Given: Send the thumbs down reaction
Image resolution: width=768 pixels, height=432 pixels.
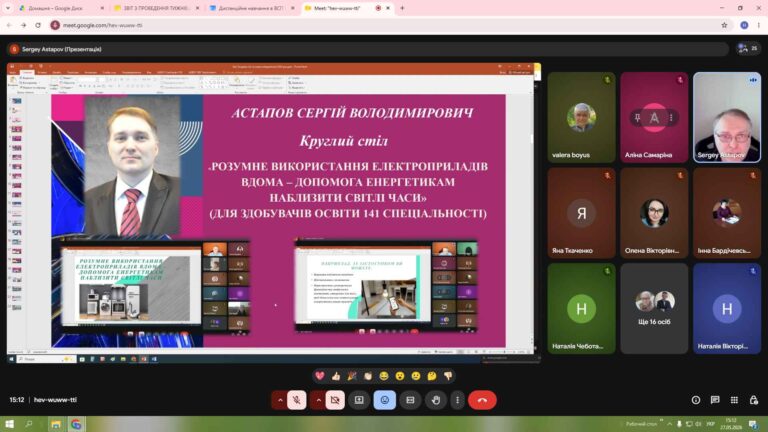Looking at the screenshot, I should pyautogui.click(x=448, y=376).
